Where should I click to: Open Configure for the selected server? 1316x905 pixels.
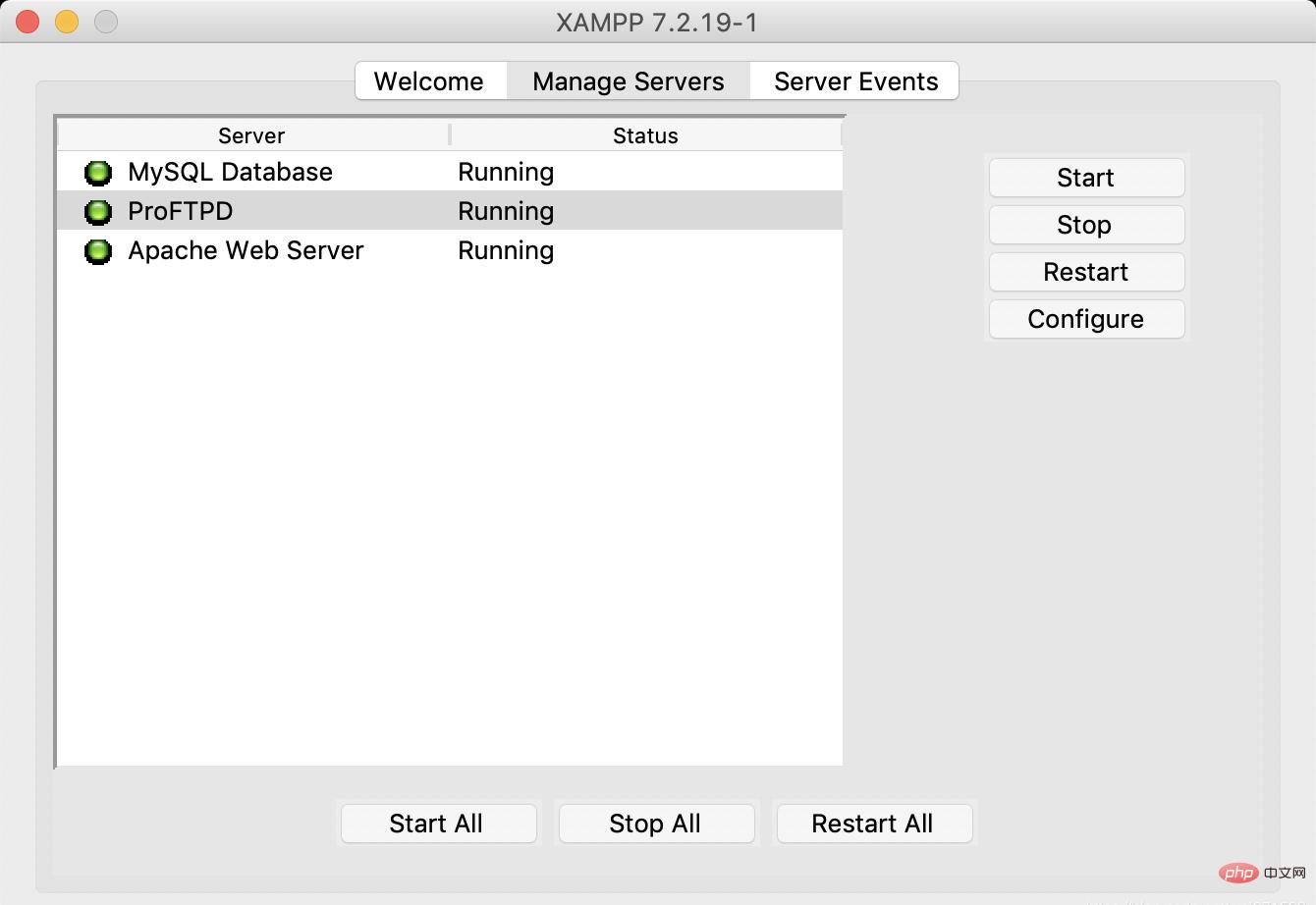(1086, 319)
